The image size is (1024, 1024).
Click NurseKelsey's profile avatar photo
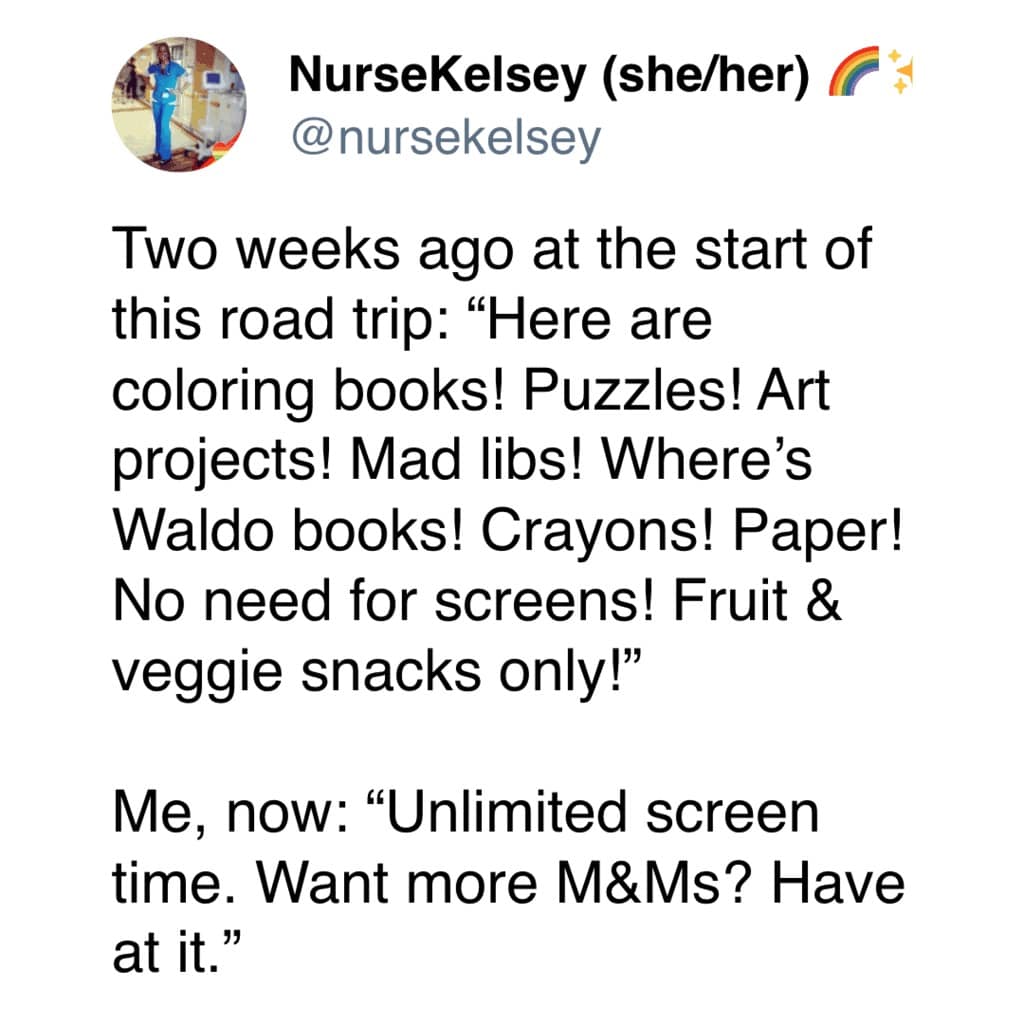[x=180, y=105]
